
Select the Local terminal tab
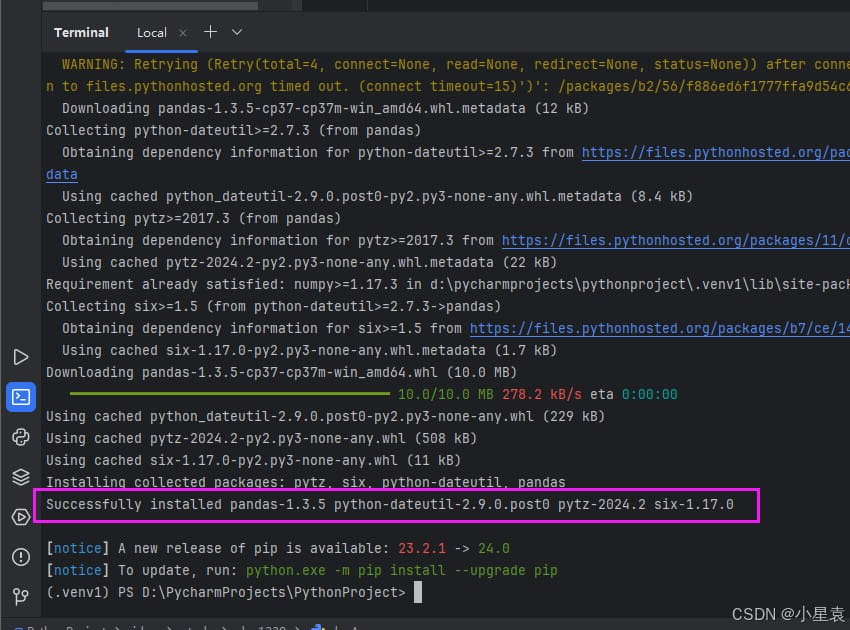tap(151, 33)
